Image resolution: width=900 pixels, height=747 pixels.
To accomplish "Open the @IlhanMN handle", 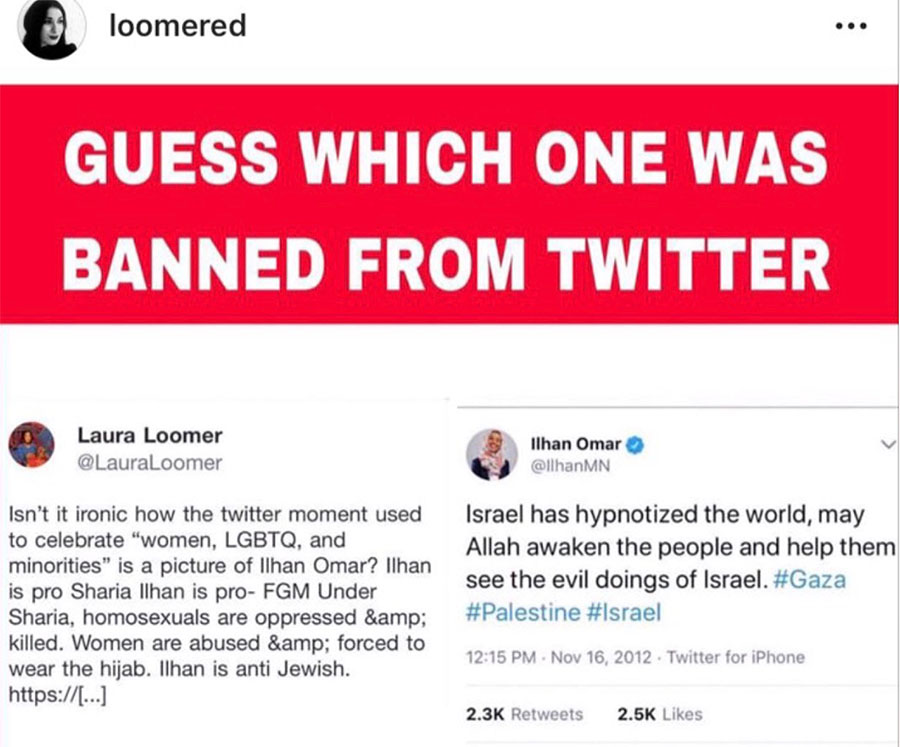I will (x=571, y=466).
